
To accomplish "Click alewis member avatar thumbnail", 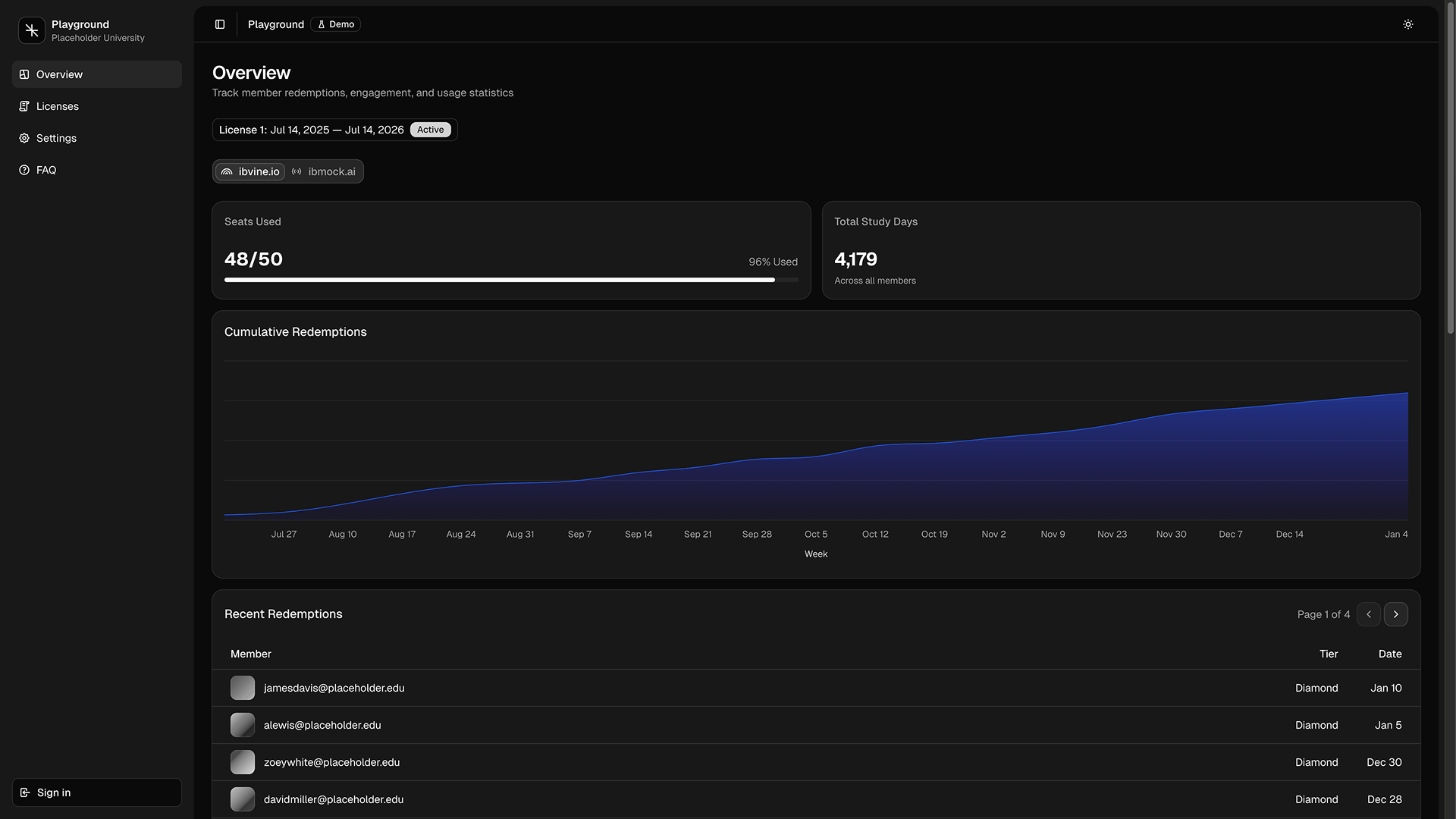I will [243, 725].
